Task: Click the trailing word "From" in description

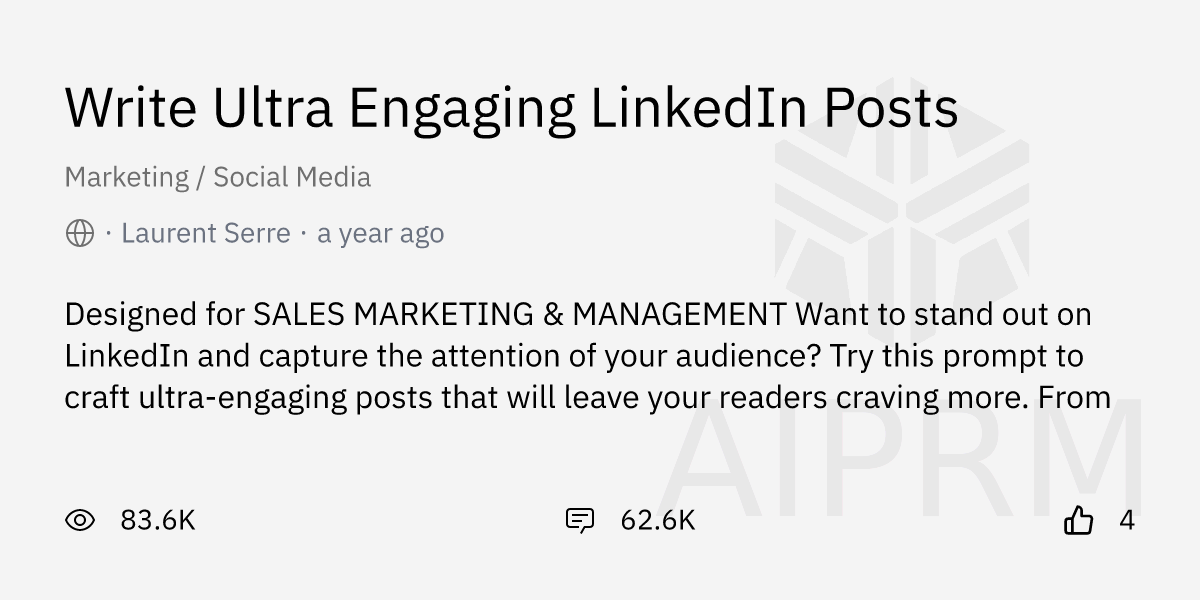Action: pyautogui.click(x=1075, y=398)
